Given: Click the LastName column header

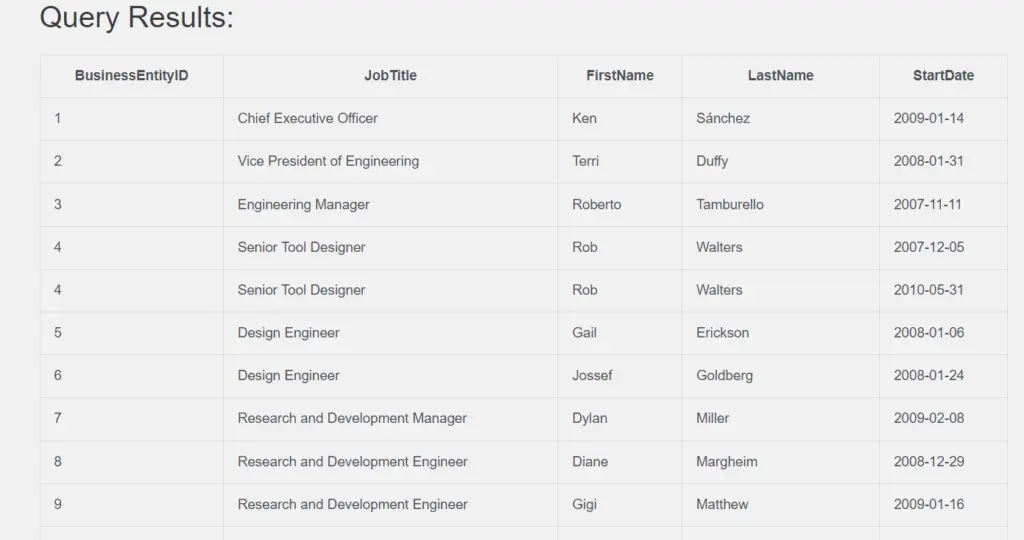Looking at the screenshot, I should [780, 76].
